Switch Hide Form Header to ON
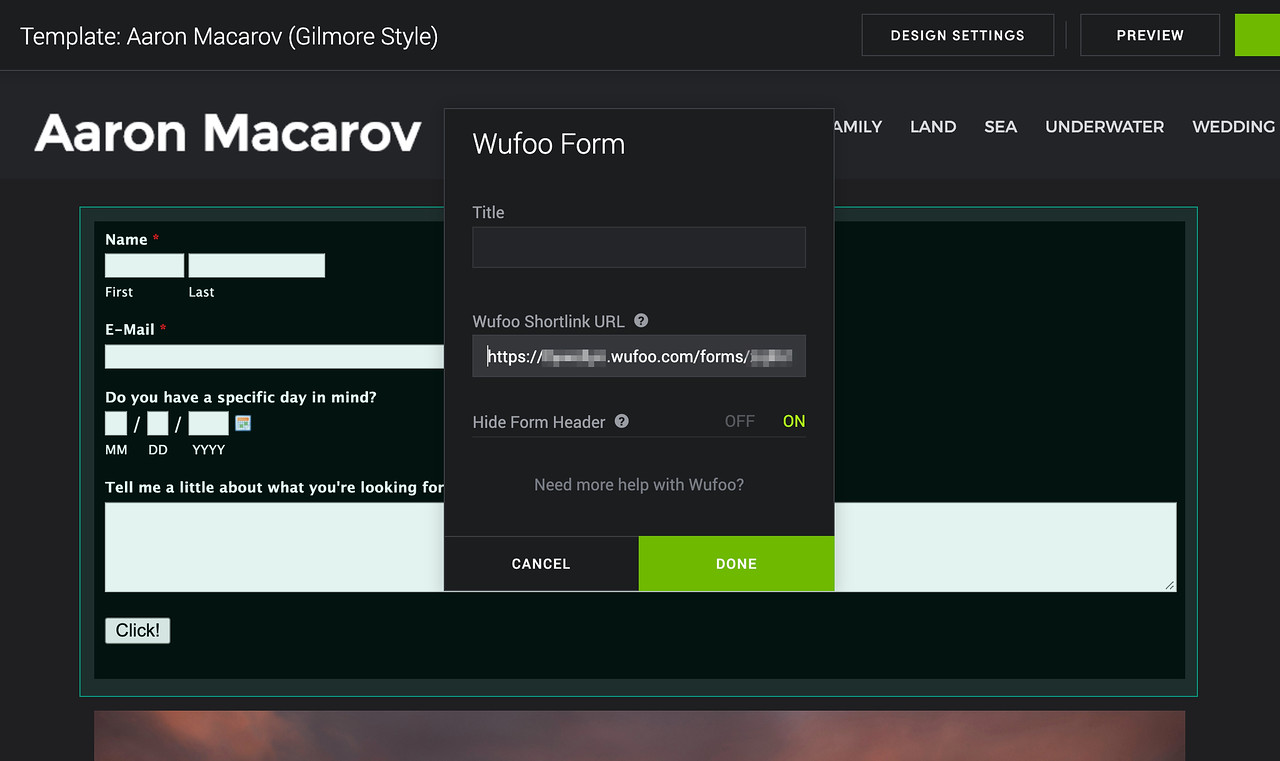The width and height of the screenshot is (1280, 761). click(x=794, y=421)
